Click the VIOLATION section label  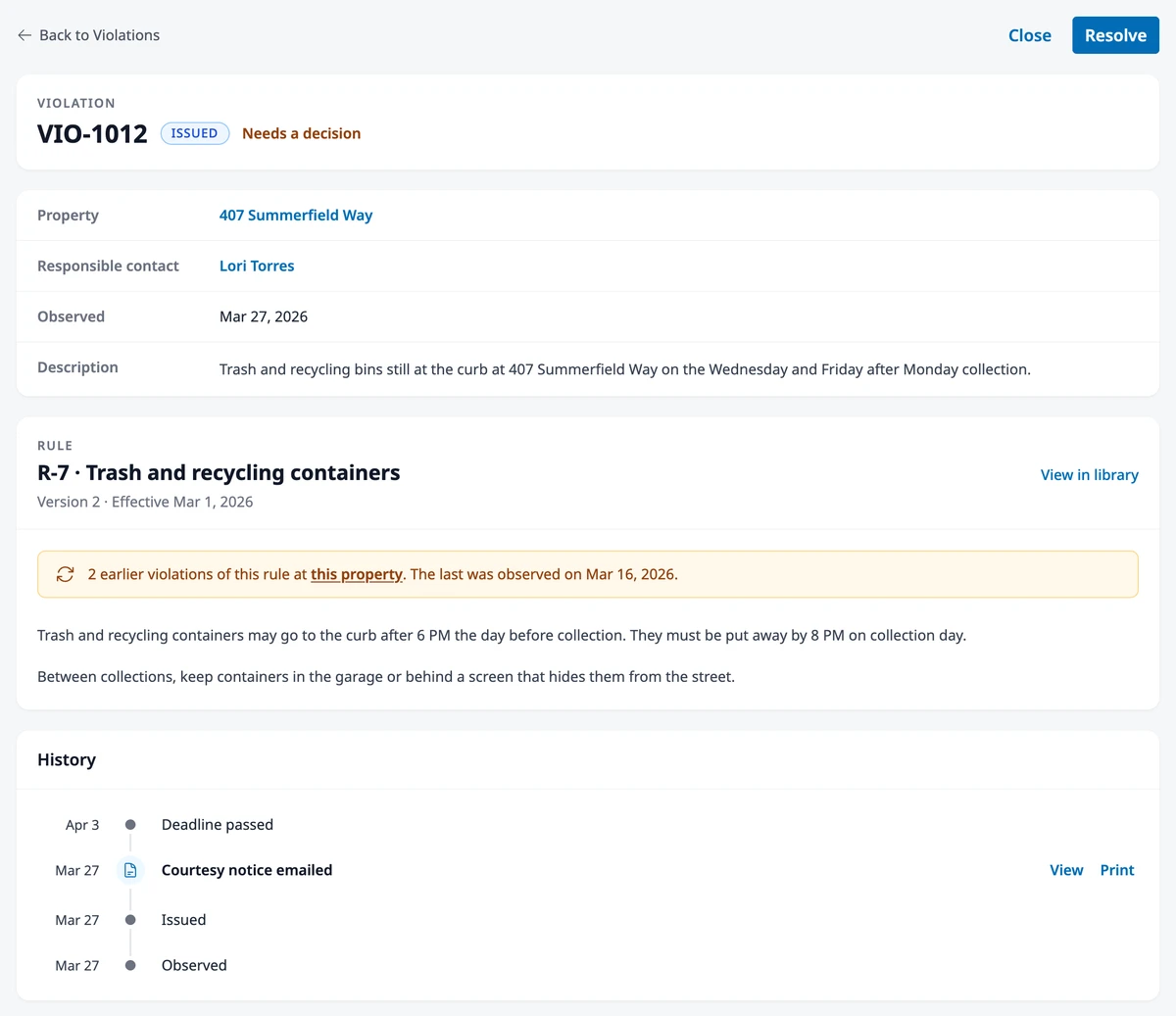pyautogui.click(x=76, y=103)
